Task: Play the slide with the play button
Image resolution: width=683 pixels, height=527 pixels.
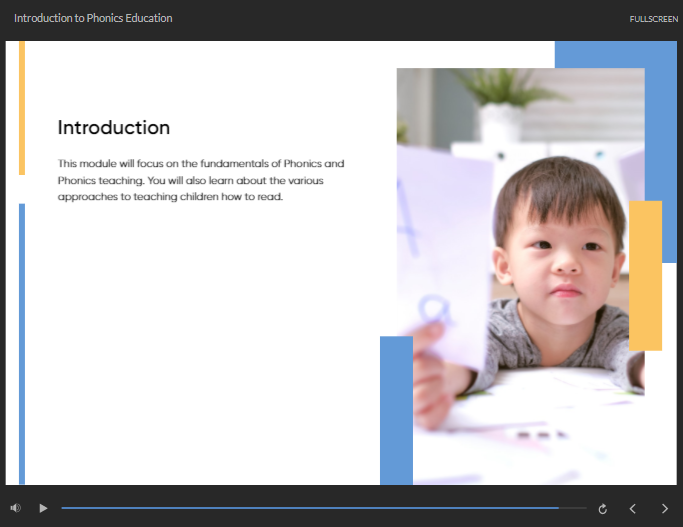Action: click(43, 508)
